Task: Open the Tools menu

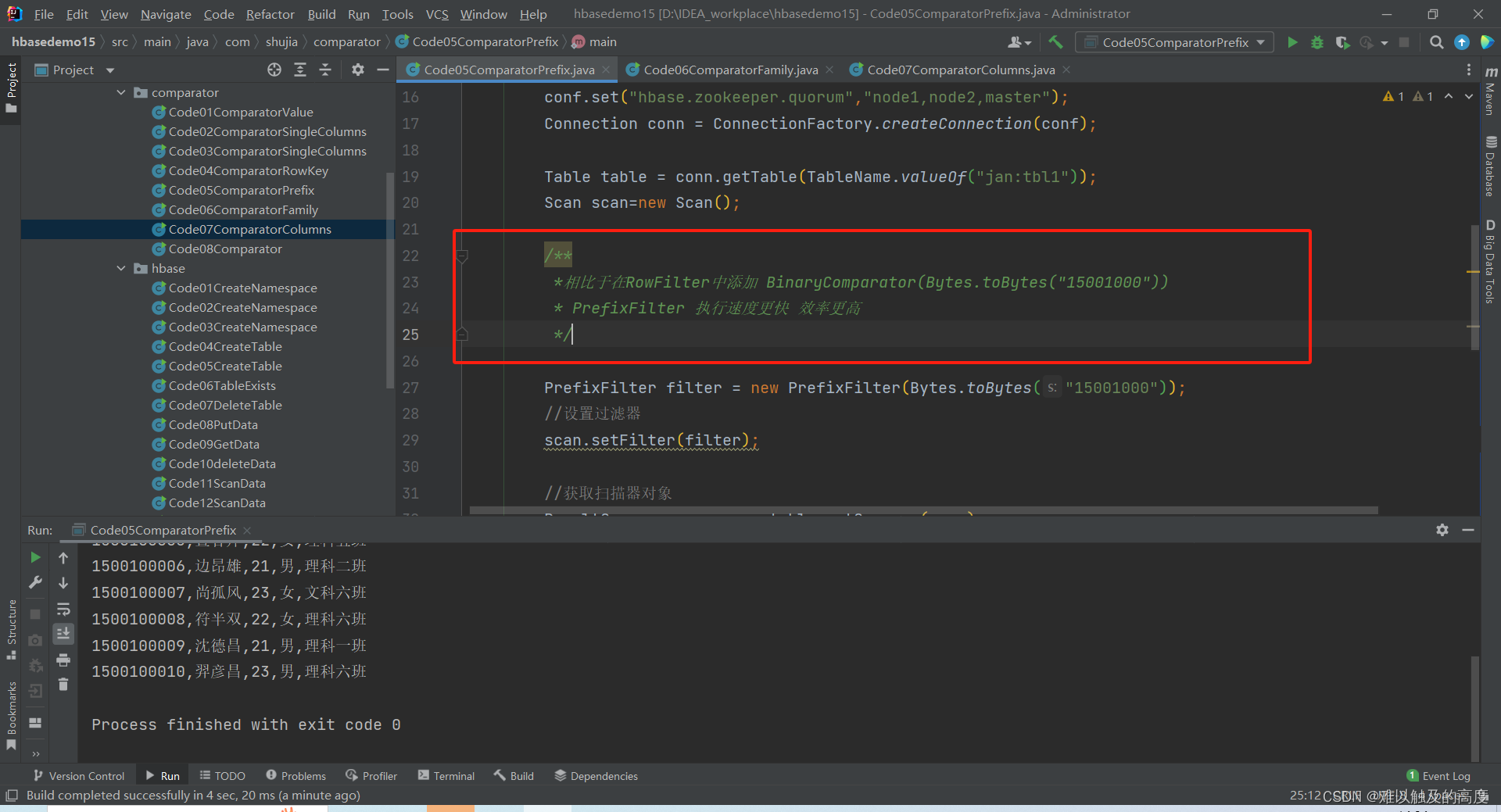Action: coord(397,14)
